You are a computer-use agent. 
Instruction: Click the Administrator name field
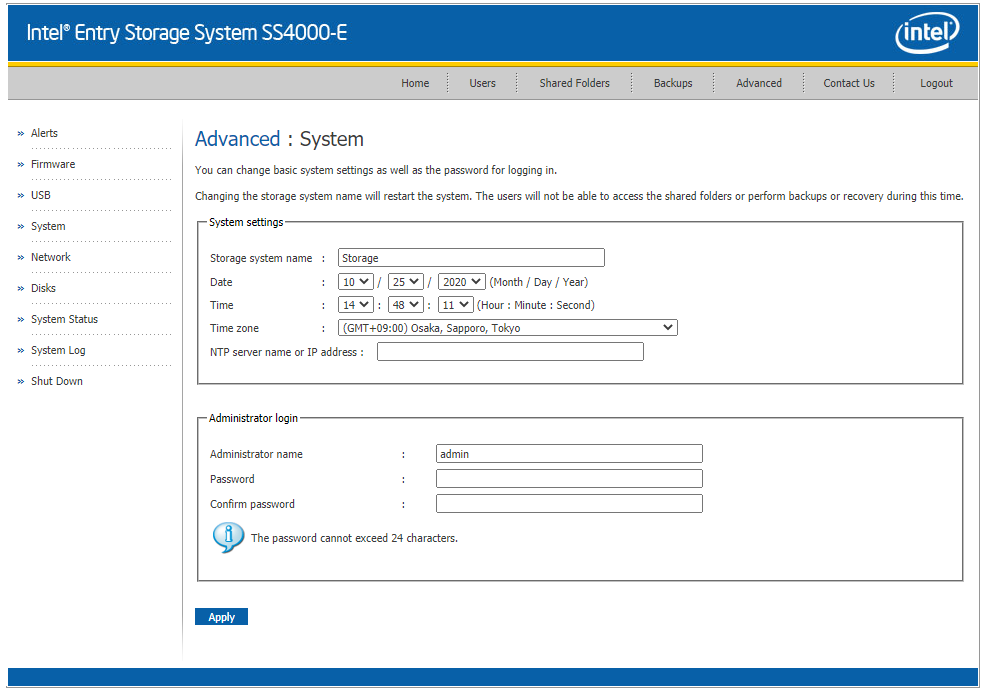(569, 453)
